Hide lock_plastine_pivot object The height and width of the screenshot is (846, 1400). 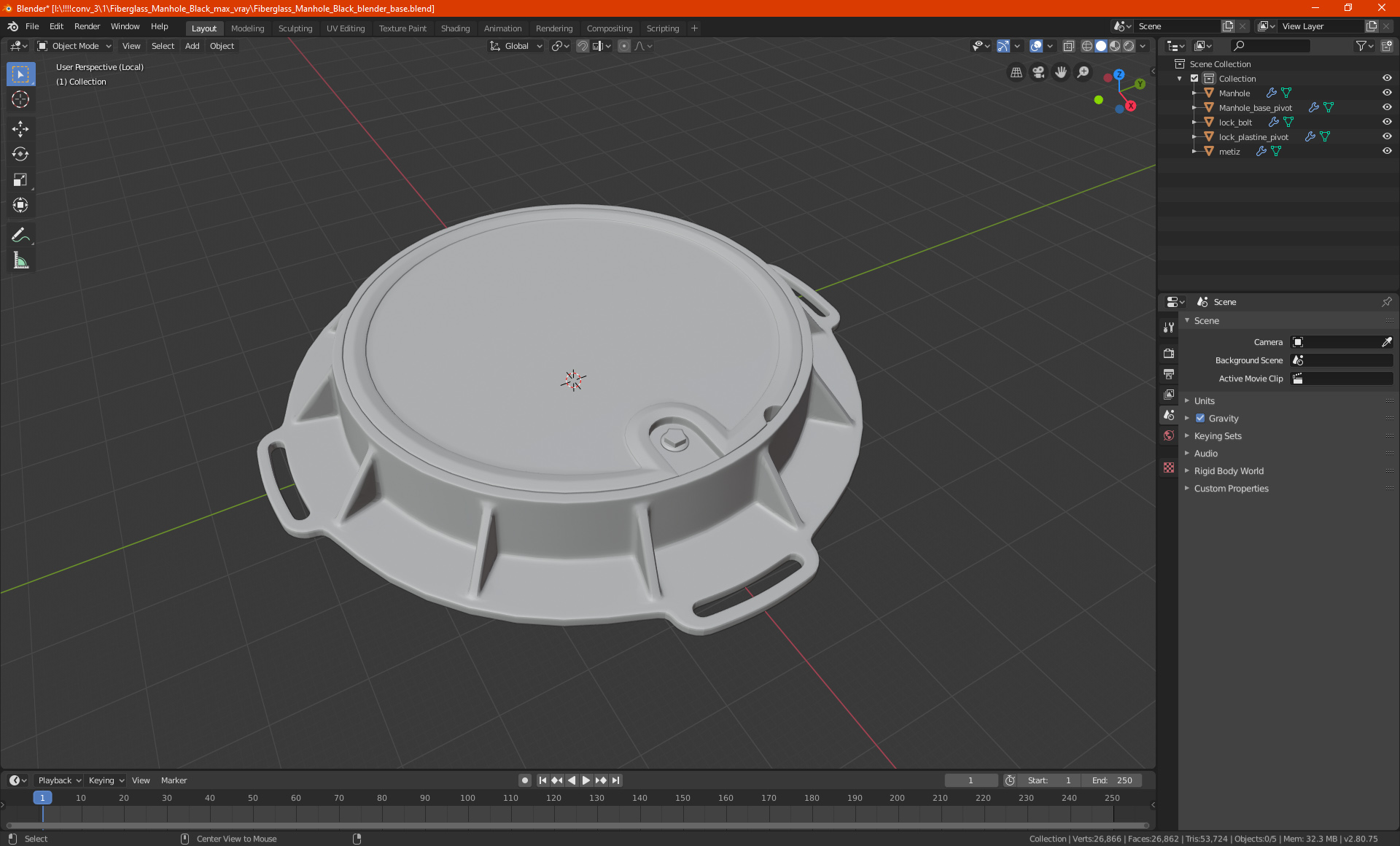coord(1387,136)
